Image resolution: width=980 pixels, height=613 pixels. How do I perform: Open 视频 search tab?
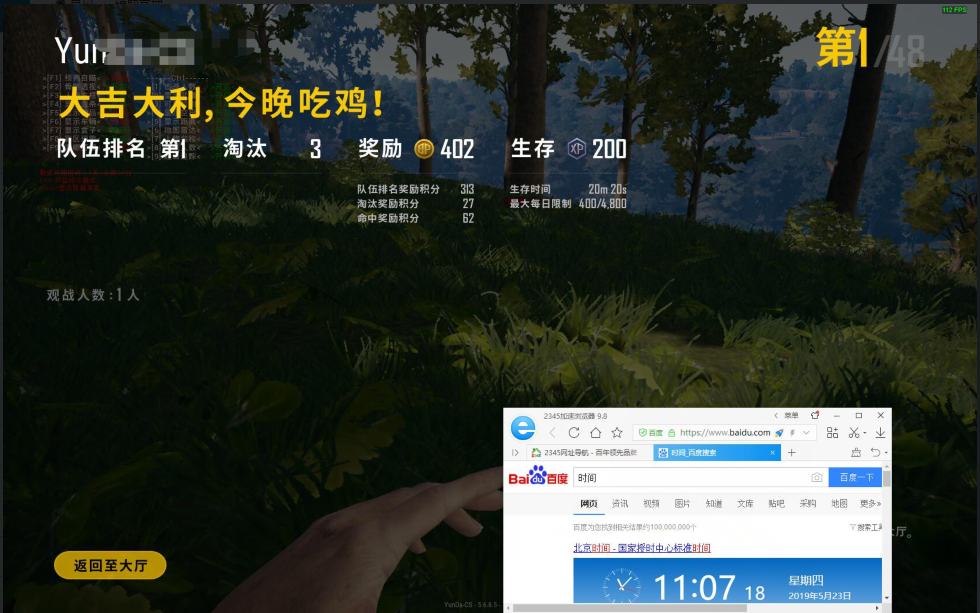tap(651, 504)
